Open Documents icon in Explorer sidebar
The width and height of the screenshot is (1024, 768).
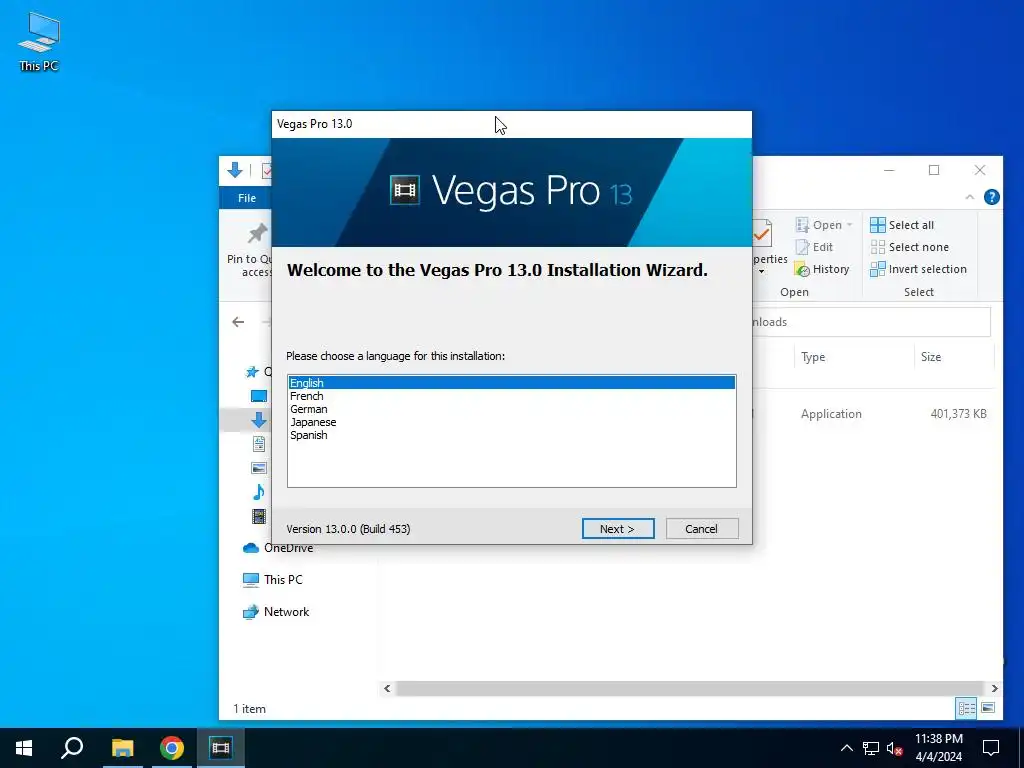(x=259, y=444)
